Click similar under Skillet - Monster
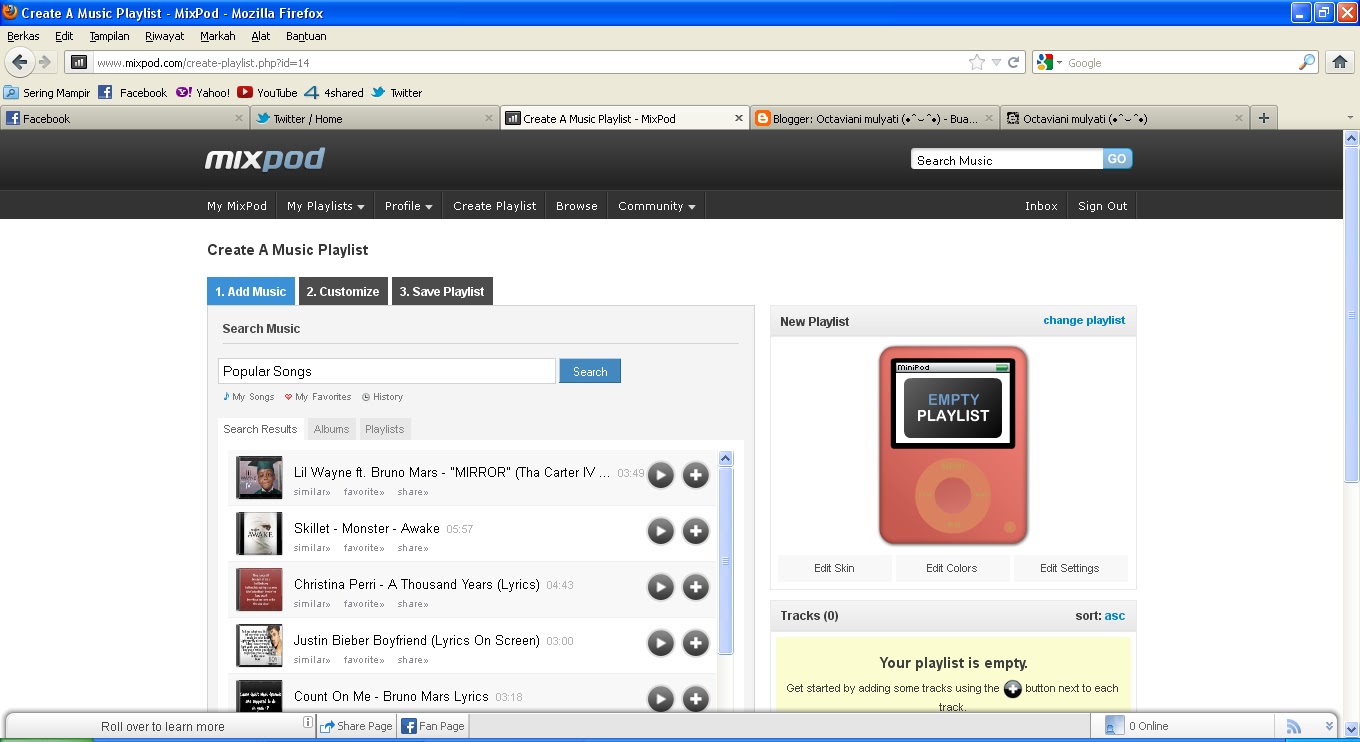This screenshot has width=1360, height=742. [x=312, y=548]
